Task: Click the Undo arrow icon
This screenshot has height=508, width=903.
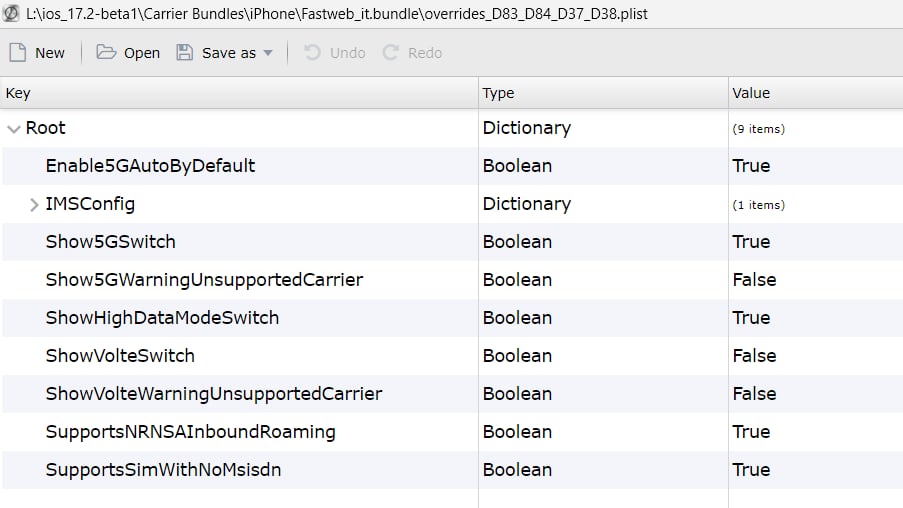Action: pyautogui.click(x=312, y=52)
